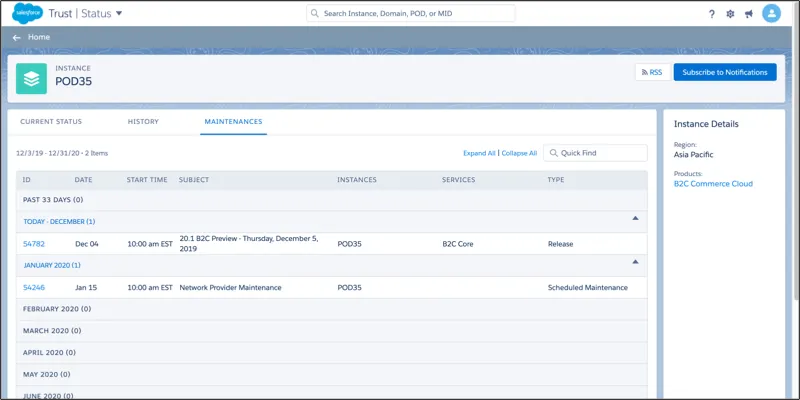This screenshot has width=800, height=400.
Task: Collapse the Today - December section arrow
Action: (x=635, y=218)
